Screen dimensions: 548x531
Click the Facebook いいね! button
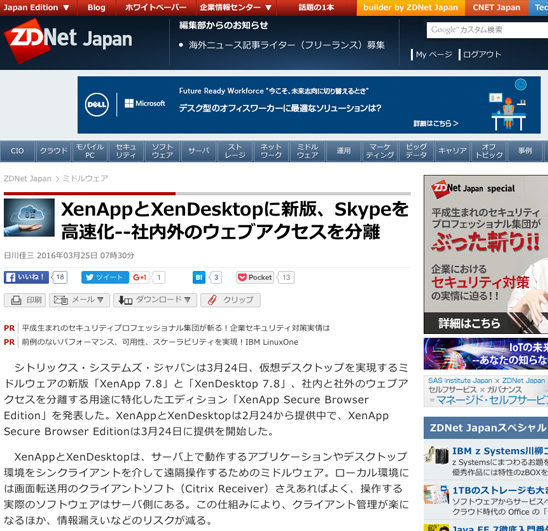click(x=26, y=277)
